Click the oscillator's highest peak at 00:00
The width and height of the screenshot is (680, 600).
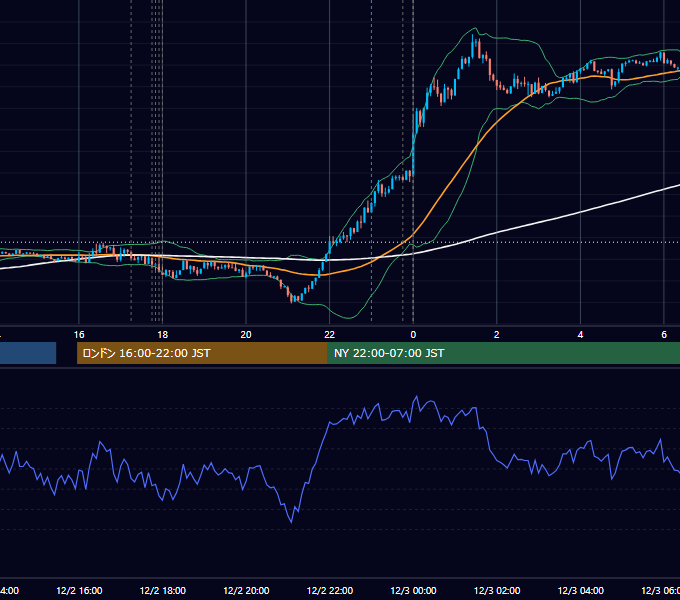[x=417, y=397]
